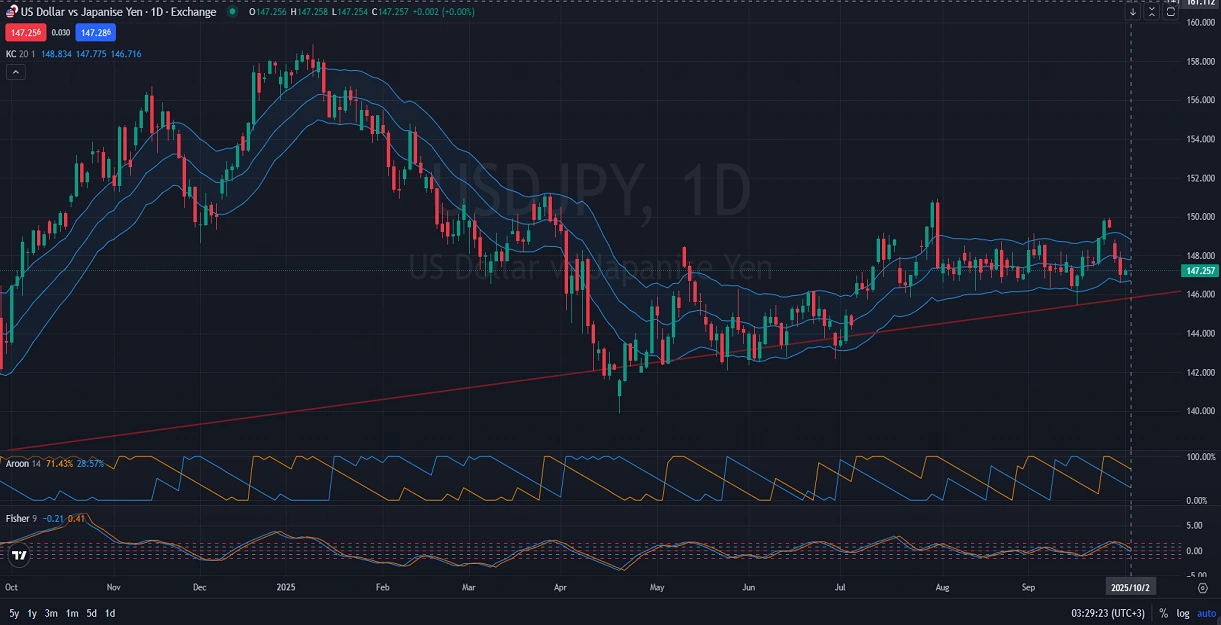
Task: Open the timezone menu via 03:29:23 (UTC+3)
Action: point(1108,613)
